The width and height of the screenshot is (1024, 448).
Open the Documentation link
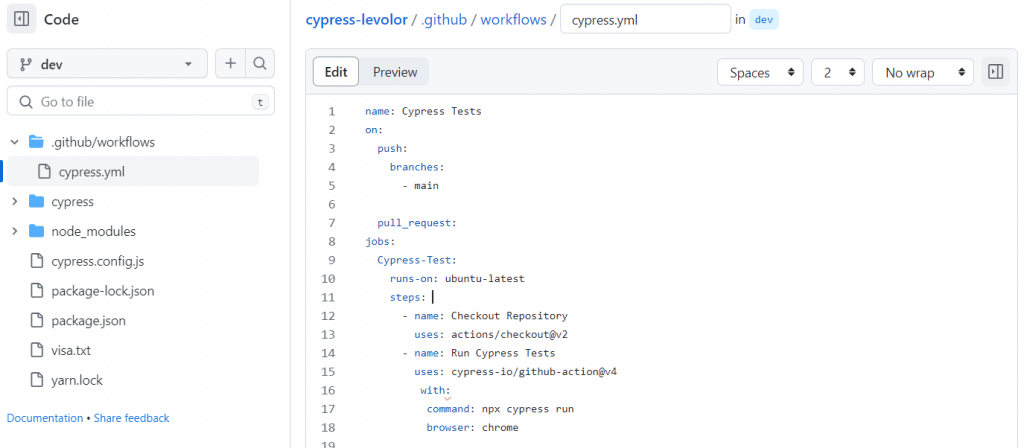tap(44, 418)
